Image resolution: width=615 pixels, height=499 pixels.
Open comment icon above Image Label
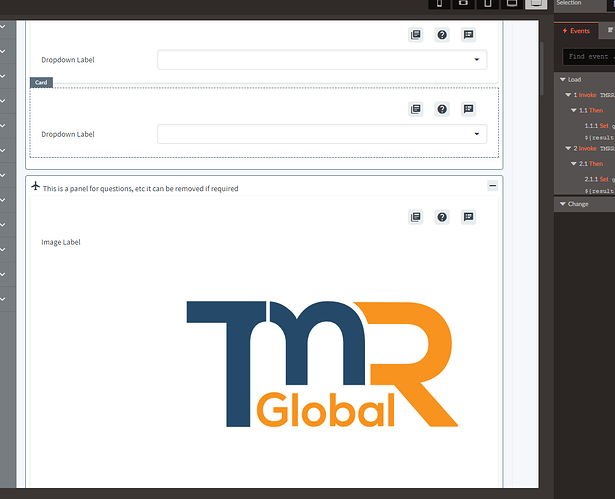[468, 217]
